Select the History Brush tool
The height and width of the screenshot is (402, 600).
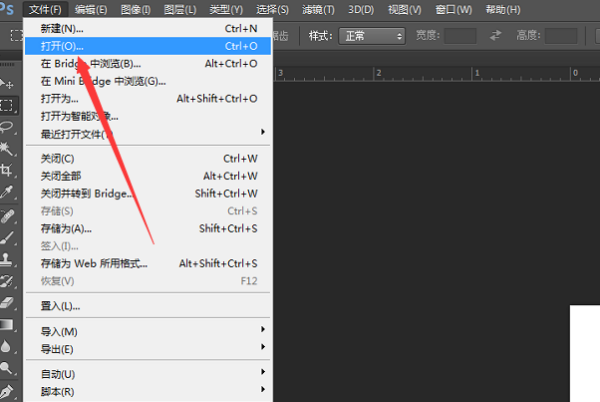pyautogui.click(x=7, y=281)
